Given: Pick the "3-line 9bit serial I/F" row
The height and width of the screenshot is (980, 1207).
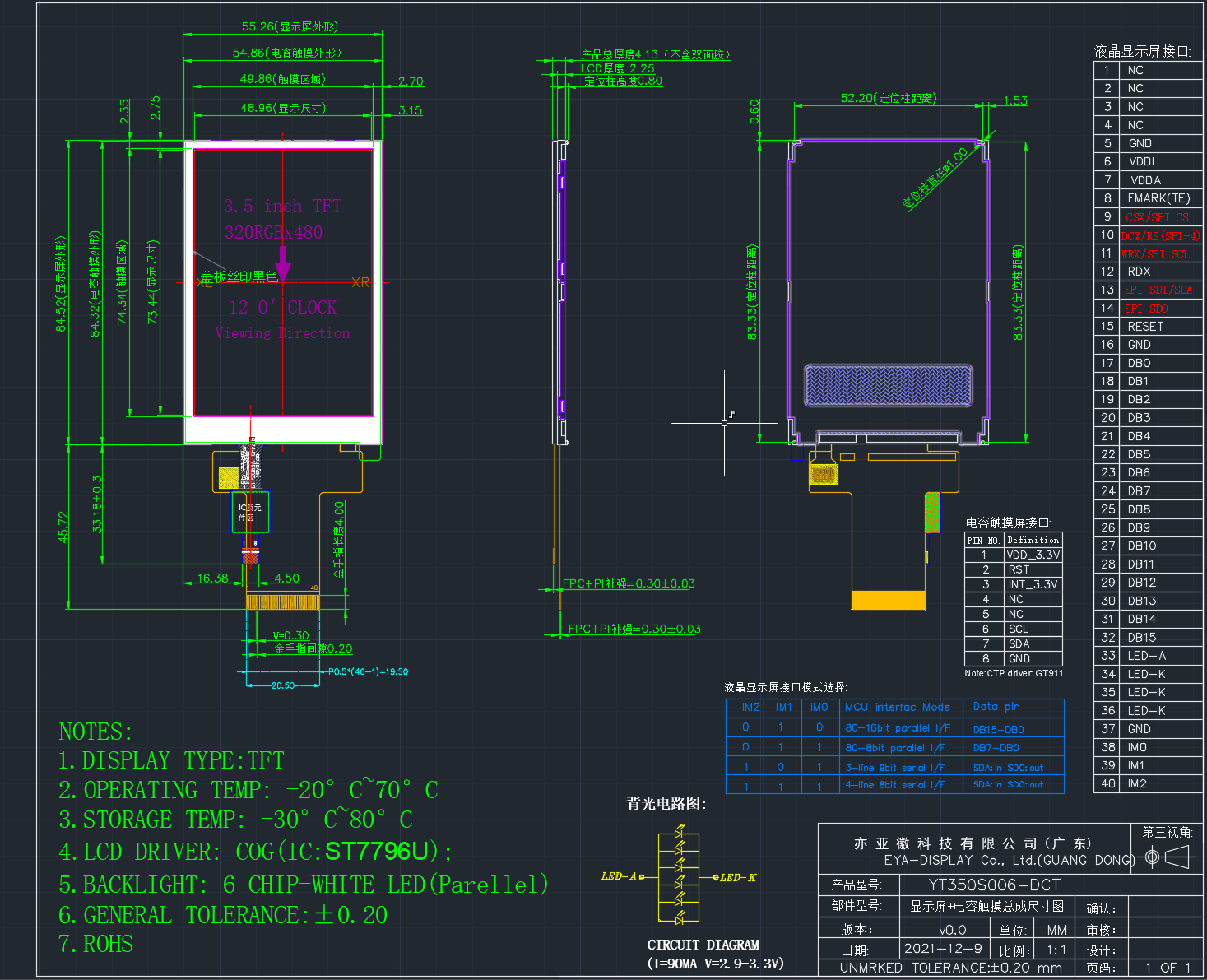Looking at the screenshot, I should [897, 768].
